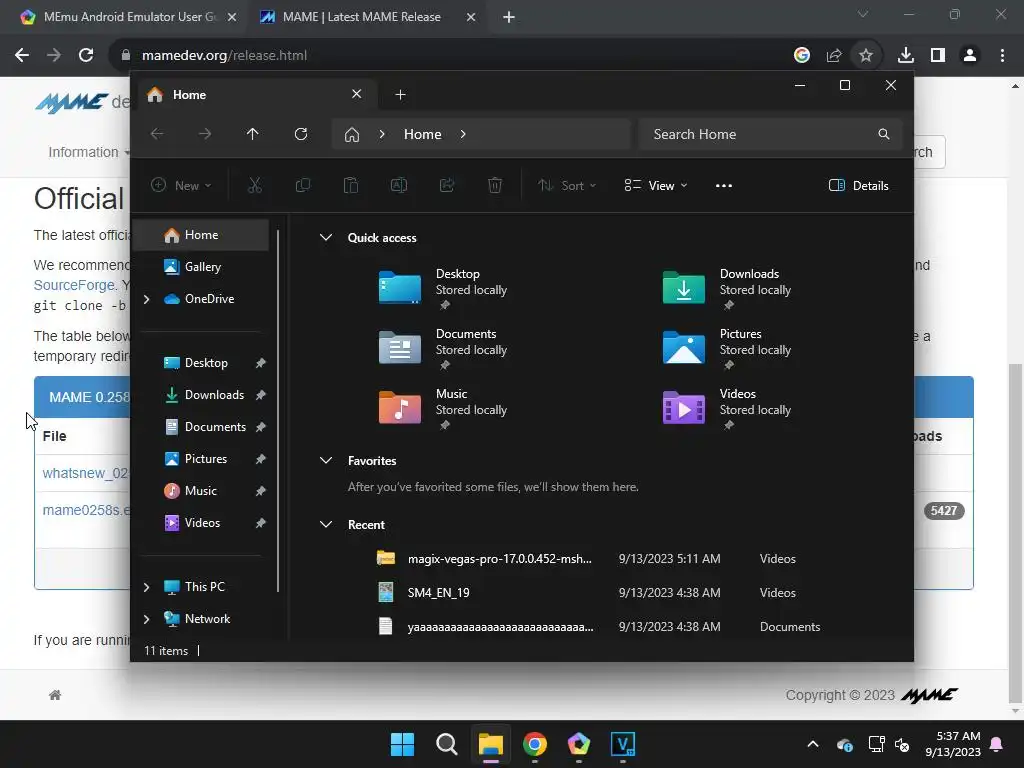The width and height of the screenshot is (1024, 768).
Task: Reload the mamedev.org page in Chrome
Action: tap(86, 56)
